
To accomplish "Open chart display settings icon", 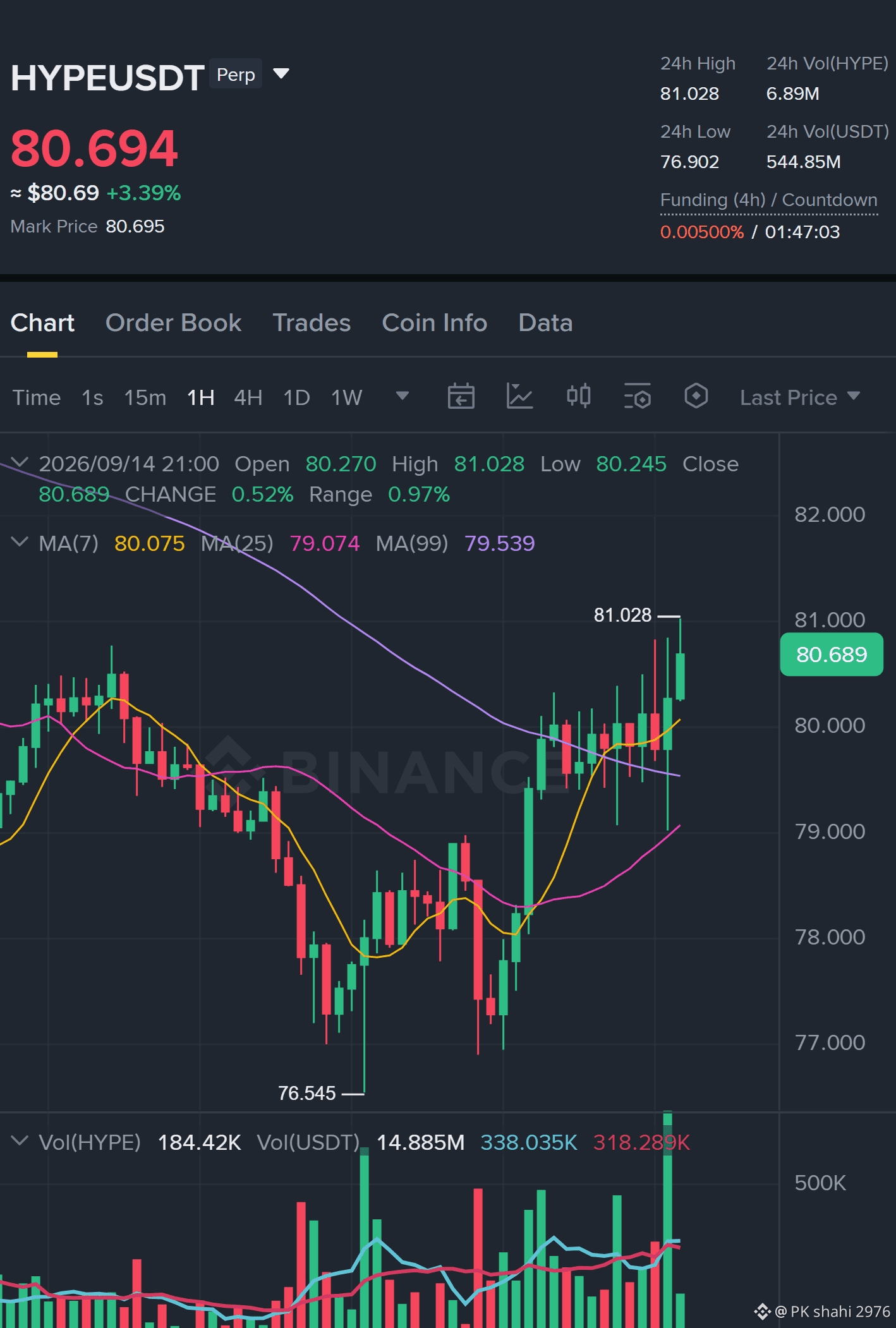I will (637, 397).
